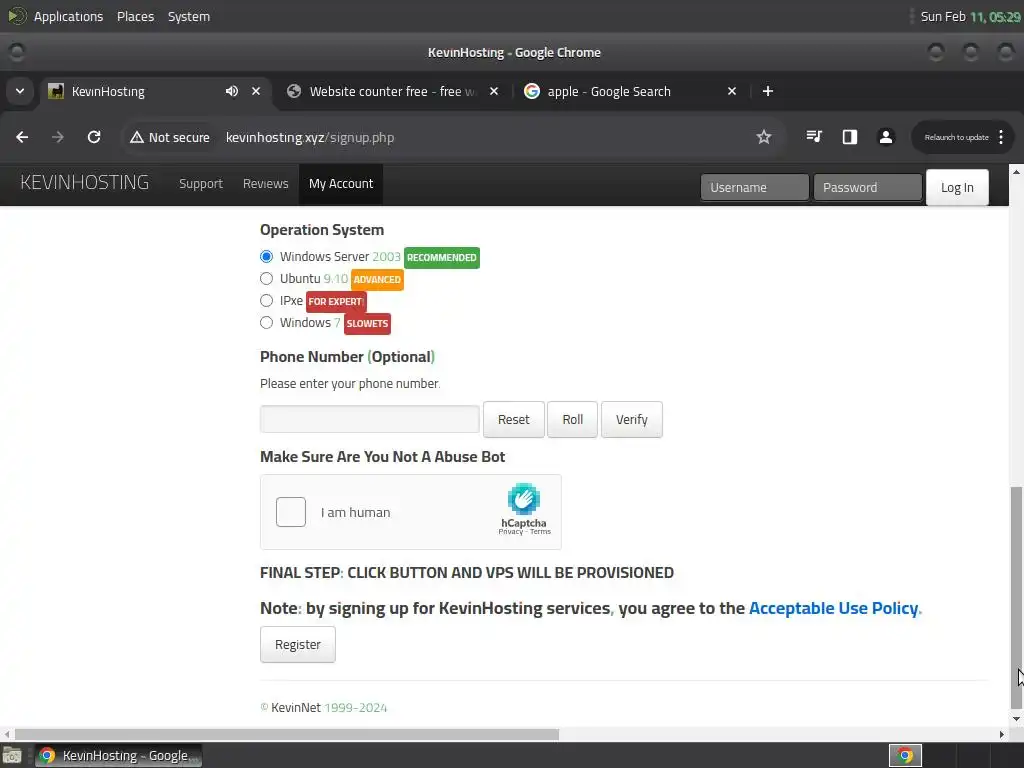Check the I am human captcha box
The image size is (1024, 768).
[291, 512]
